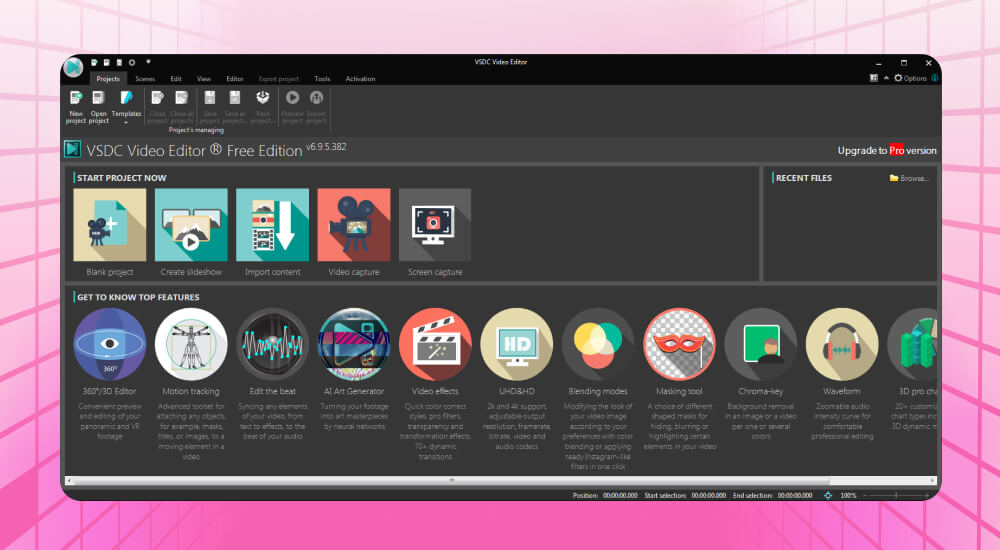Open the Edit ribbon tab
Viewport: 1000px width, 550px height.
[x=176, y=79]
